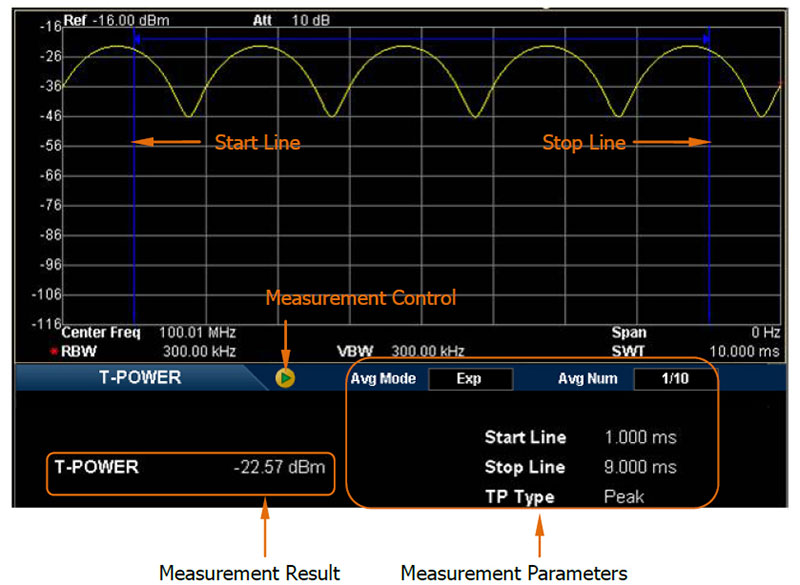The width and height of the screenshot is (800, 585).
Task: Click the Avg Num 1/10 field
Action: 675,379
